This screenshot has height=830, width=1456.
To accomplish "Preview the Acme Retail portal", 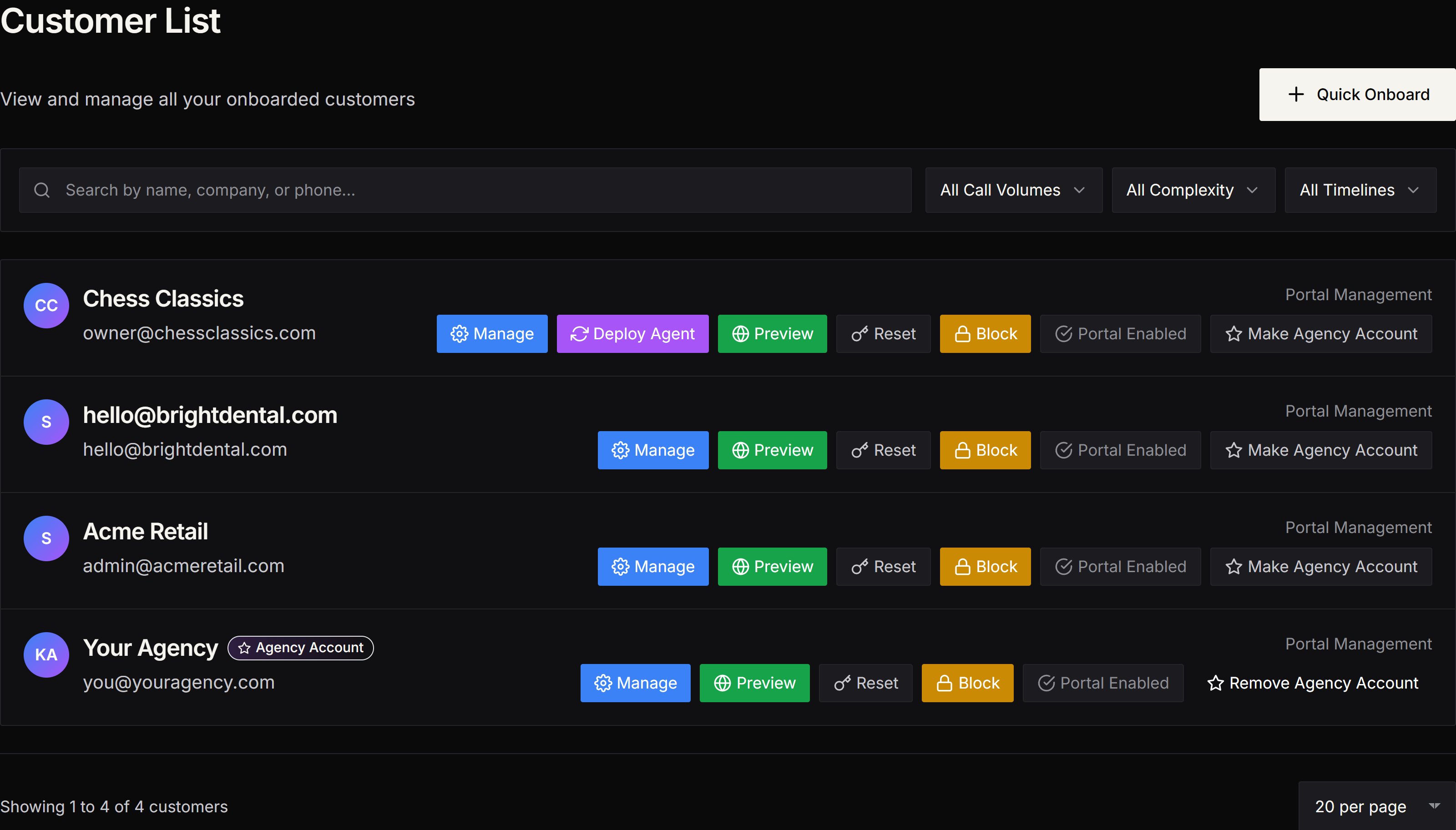I will click(772, 567).
